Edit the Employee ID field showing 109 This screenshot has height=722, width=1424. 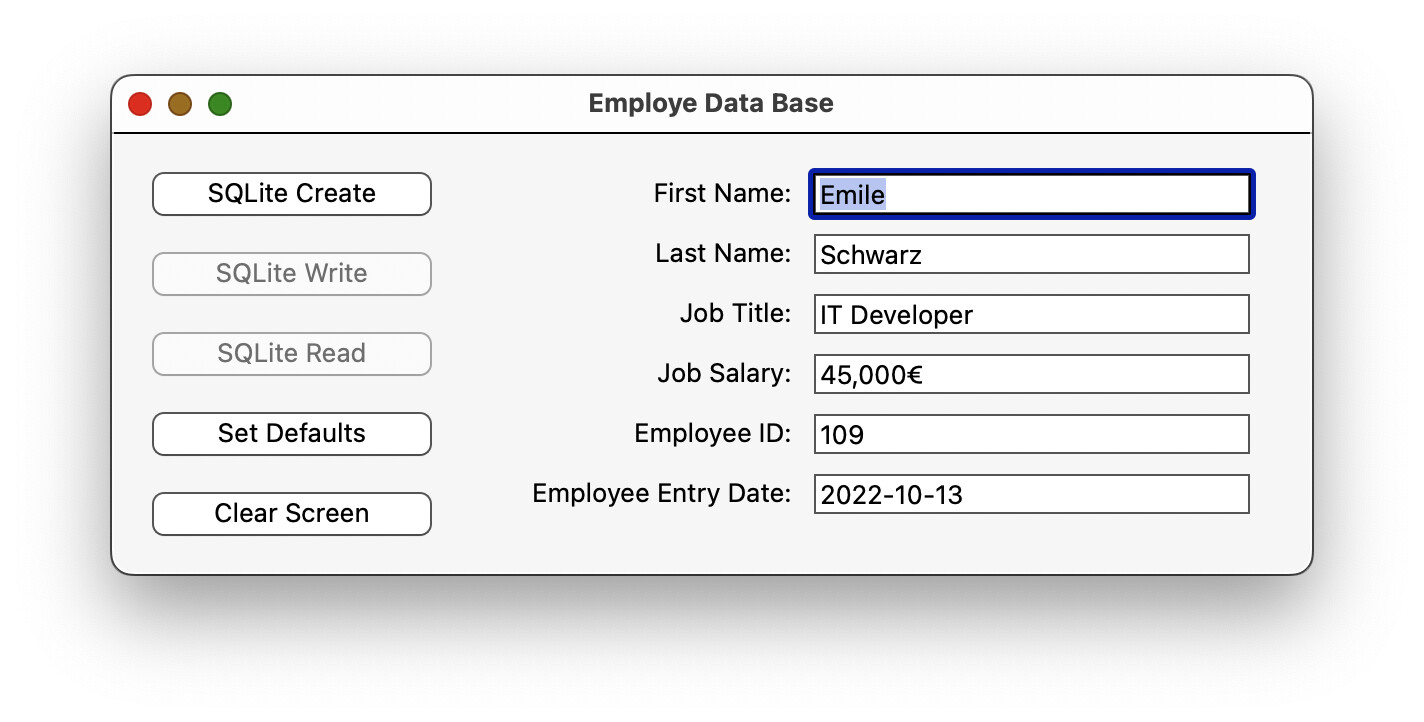tap(1032, 434)
